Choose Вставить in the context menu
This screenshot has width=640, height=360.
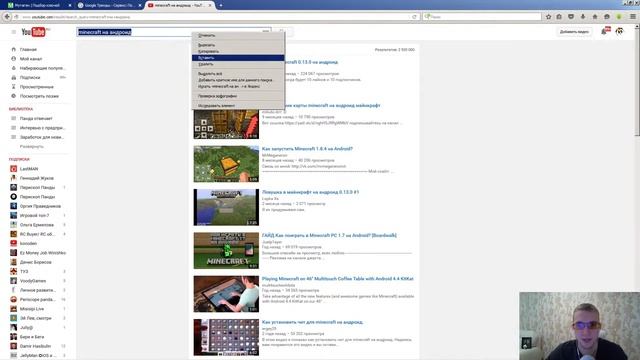pyautogui.click(x=238, y=58)
